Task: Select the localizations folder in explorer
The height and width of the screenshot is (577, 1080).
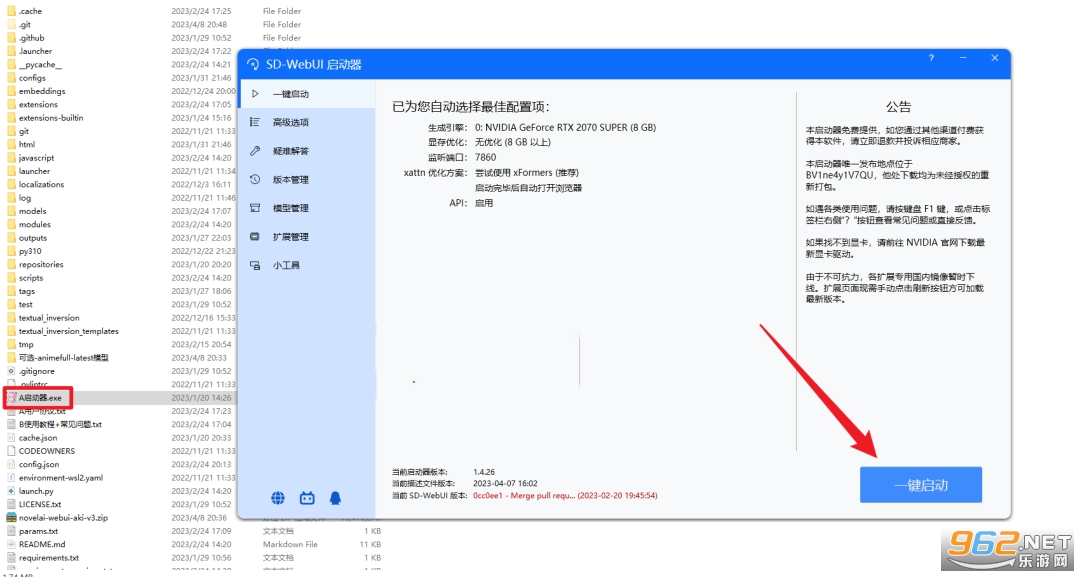Action: 41,185
